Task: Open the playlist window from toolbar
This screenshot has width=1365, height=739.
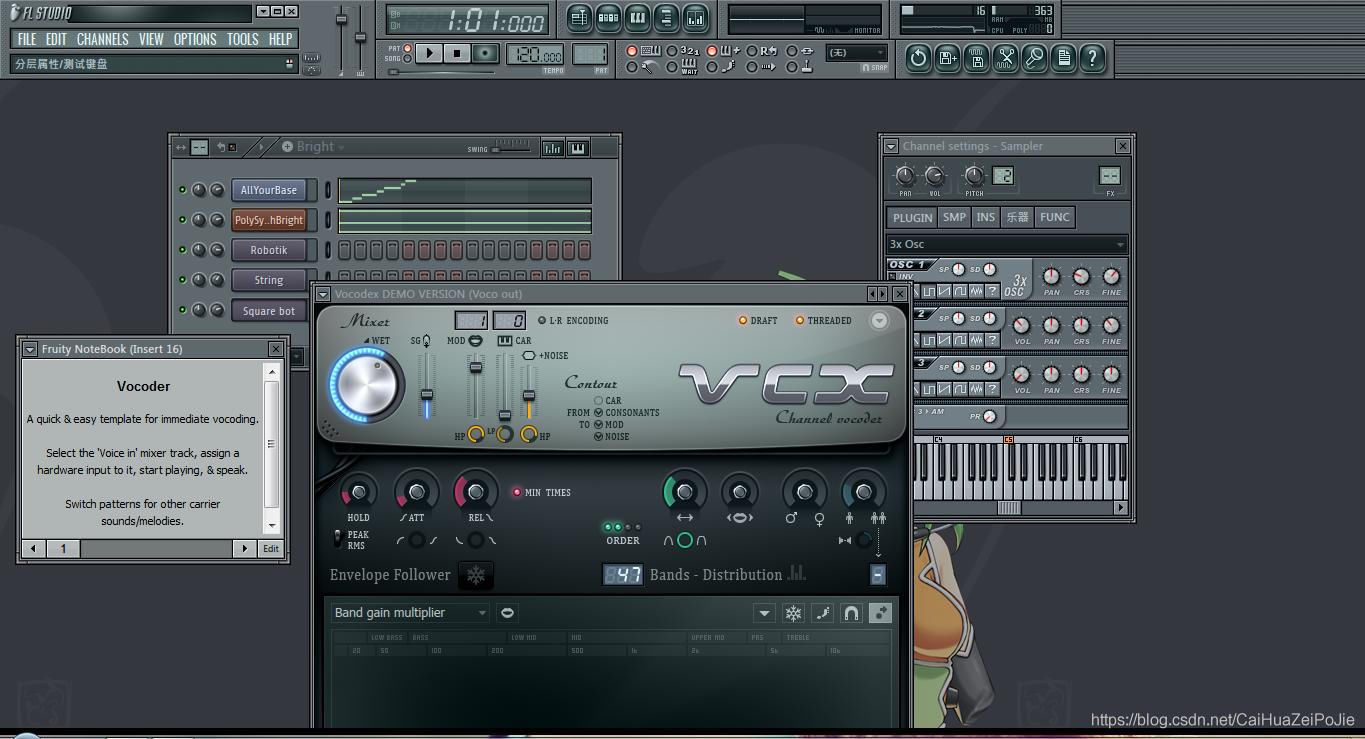Action: (580, 17)
